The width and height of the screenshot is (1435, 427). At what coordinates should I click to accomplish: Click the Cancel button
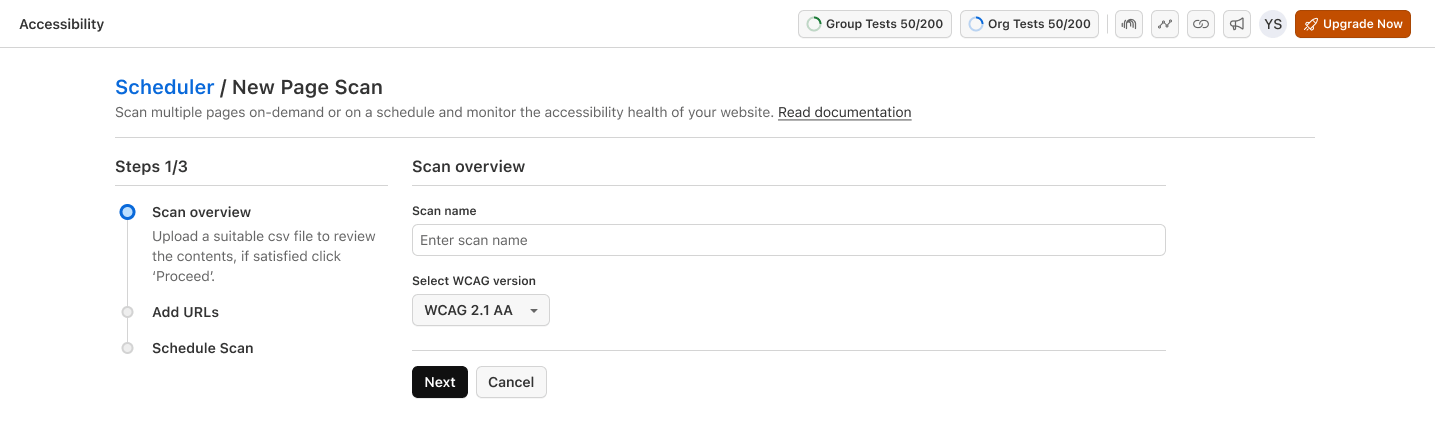[x=511, y=382]
